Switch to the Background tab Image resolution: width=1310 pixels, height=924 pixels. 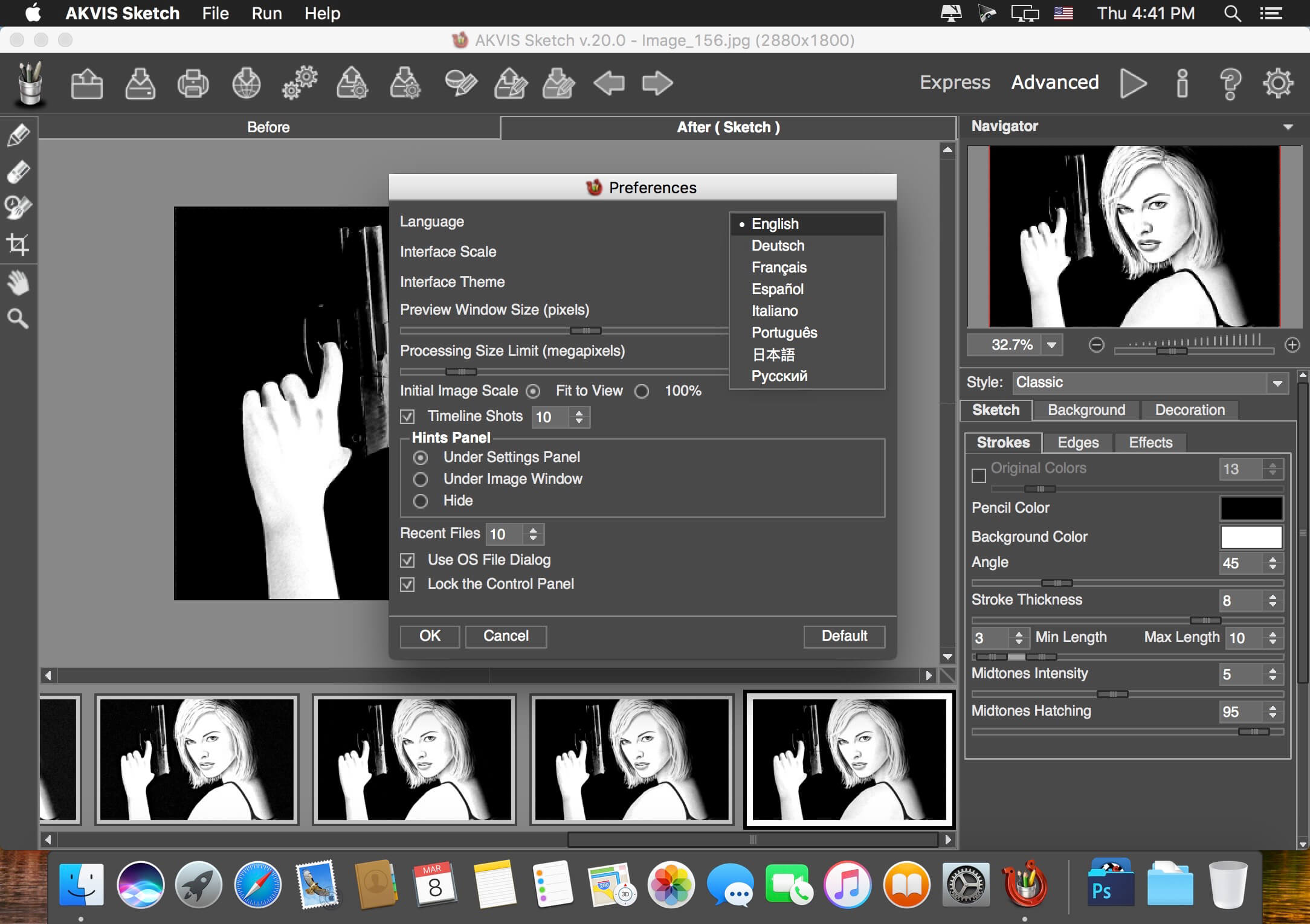1086,410
